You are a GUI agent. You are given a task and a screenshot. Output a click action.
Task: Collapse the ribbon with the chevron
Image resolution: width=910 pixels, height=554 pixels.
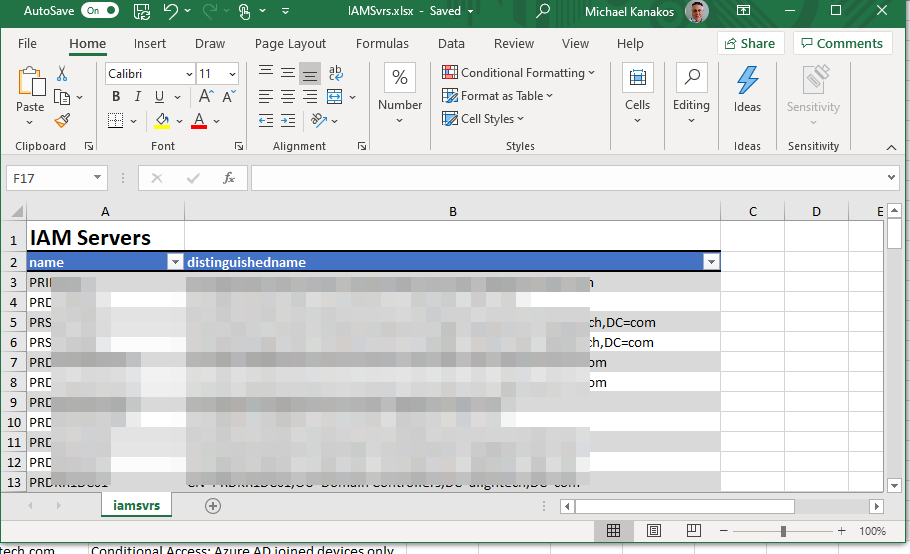[x=891, y=147]
